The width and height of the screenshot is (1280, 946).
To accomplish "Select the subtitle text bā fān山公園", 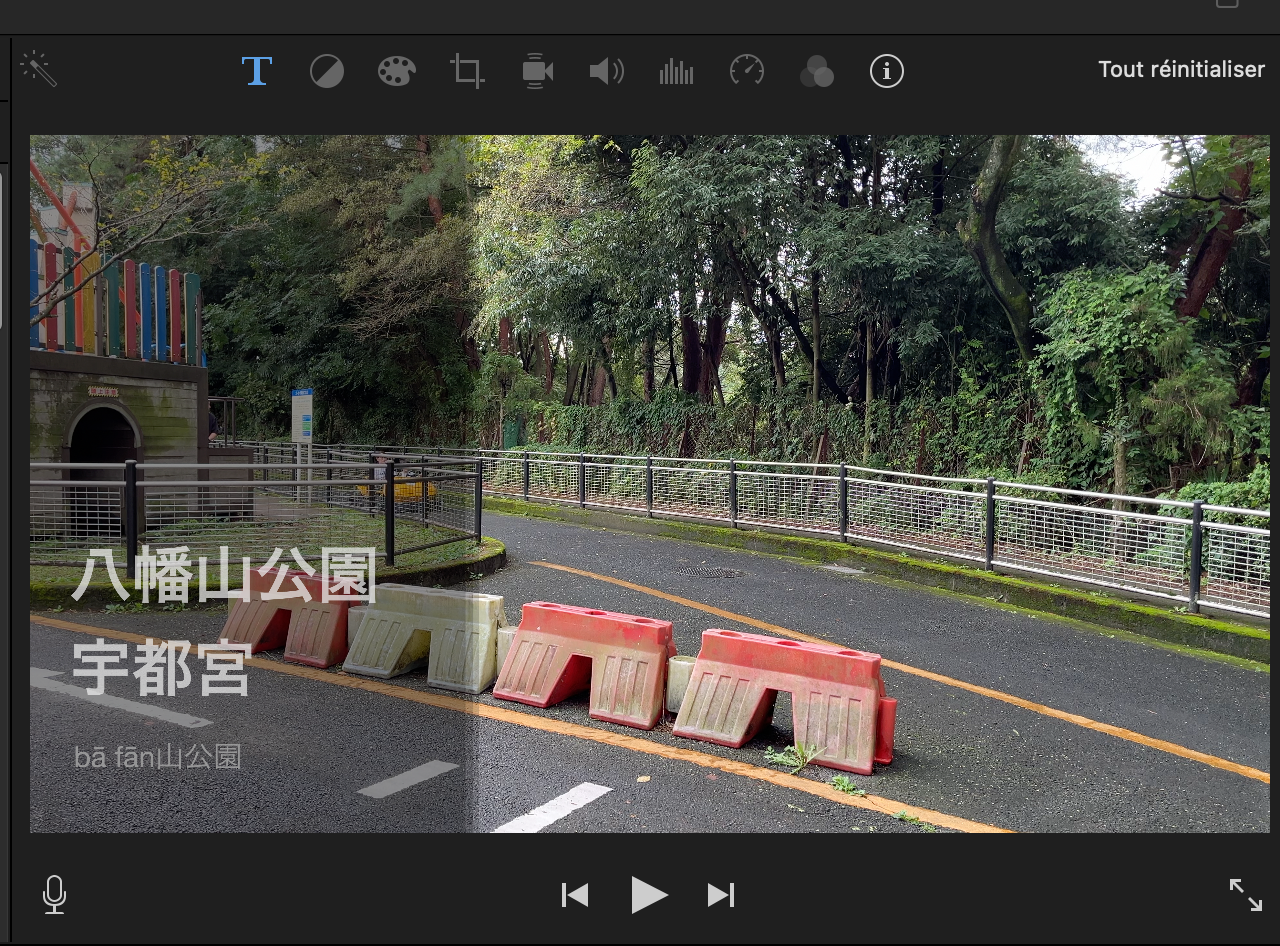I will click(158, 757).
